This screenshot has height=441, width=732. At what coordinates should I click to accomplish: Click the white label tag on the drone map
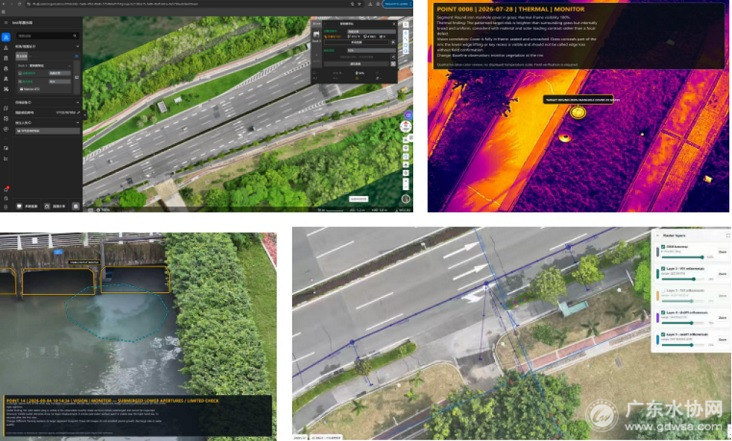click(x=359, y=199)
